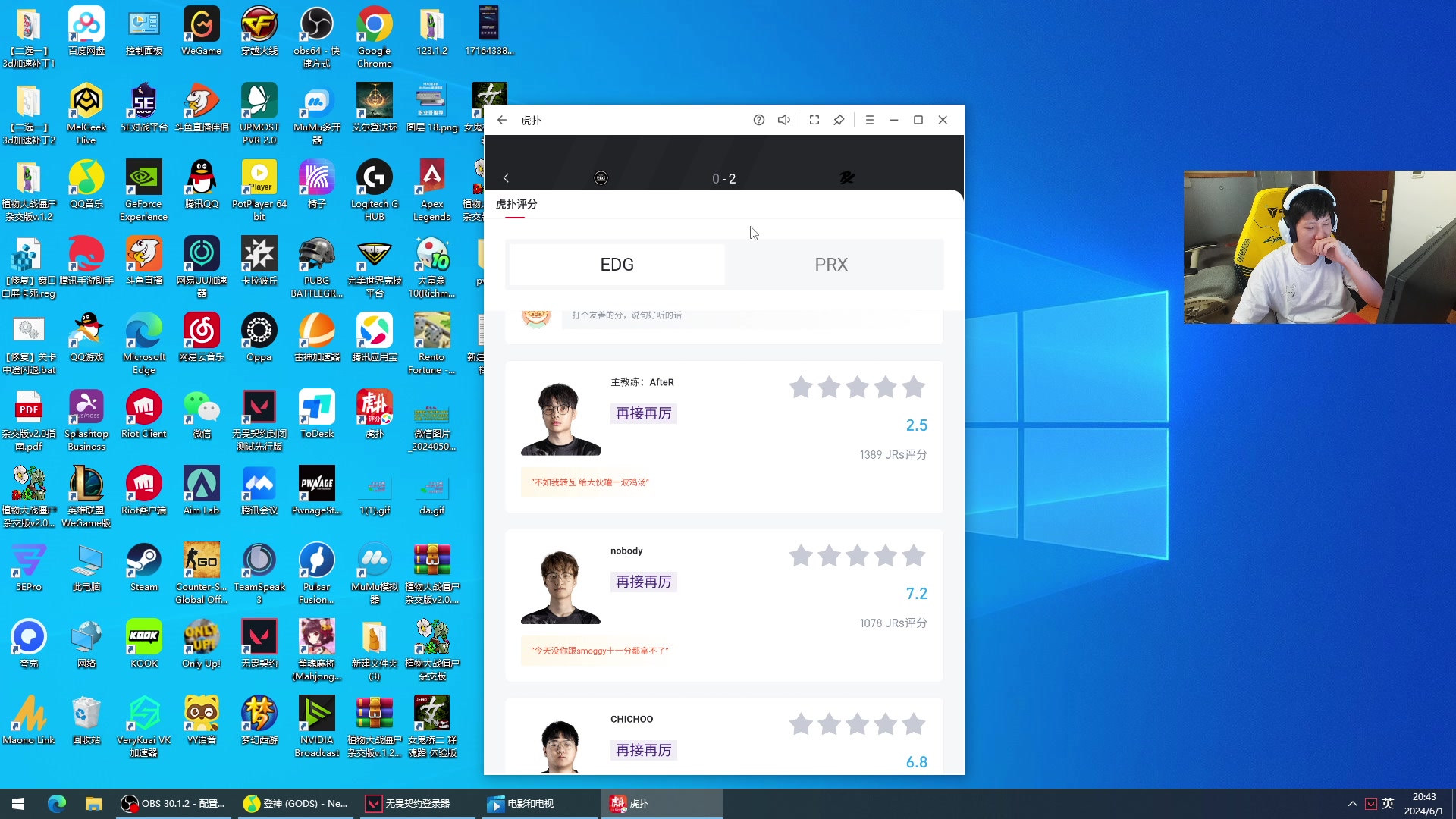Image resolution: width=1456 pixels, height=819 pixels.
Task: Enter fullscreen mode in the 虎扑 window
Action: point(814,120)
